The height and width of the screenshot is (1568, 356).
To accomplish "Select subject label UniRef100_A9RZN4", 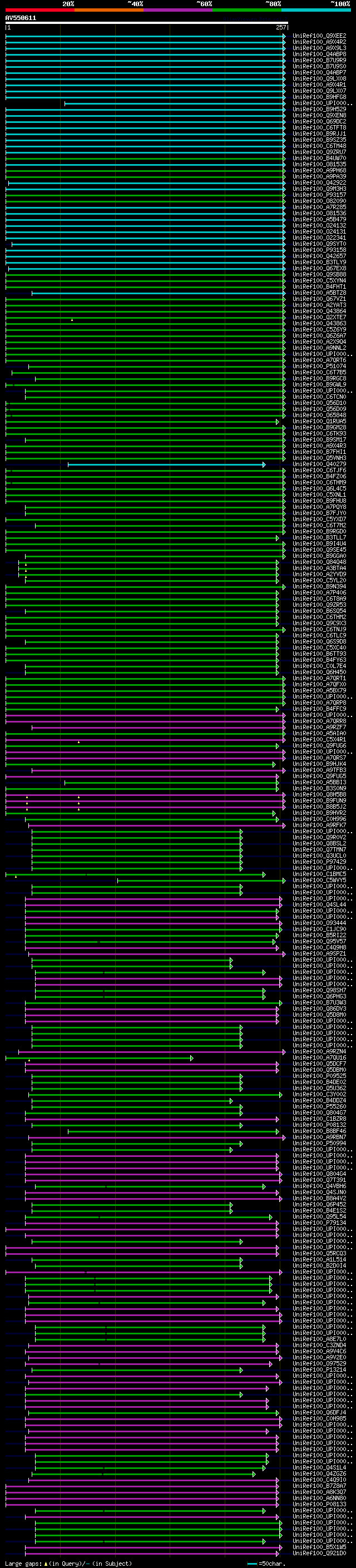I will tap(319, 1051).
